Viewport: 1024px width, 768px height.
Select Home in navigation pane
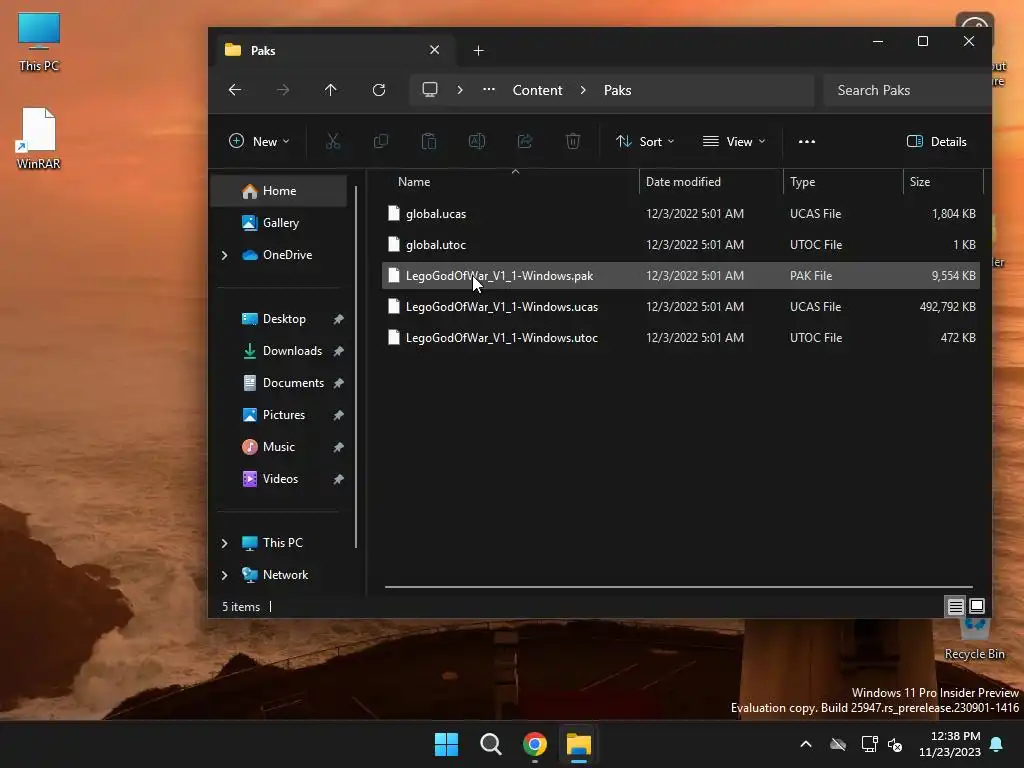(280, 191)
